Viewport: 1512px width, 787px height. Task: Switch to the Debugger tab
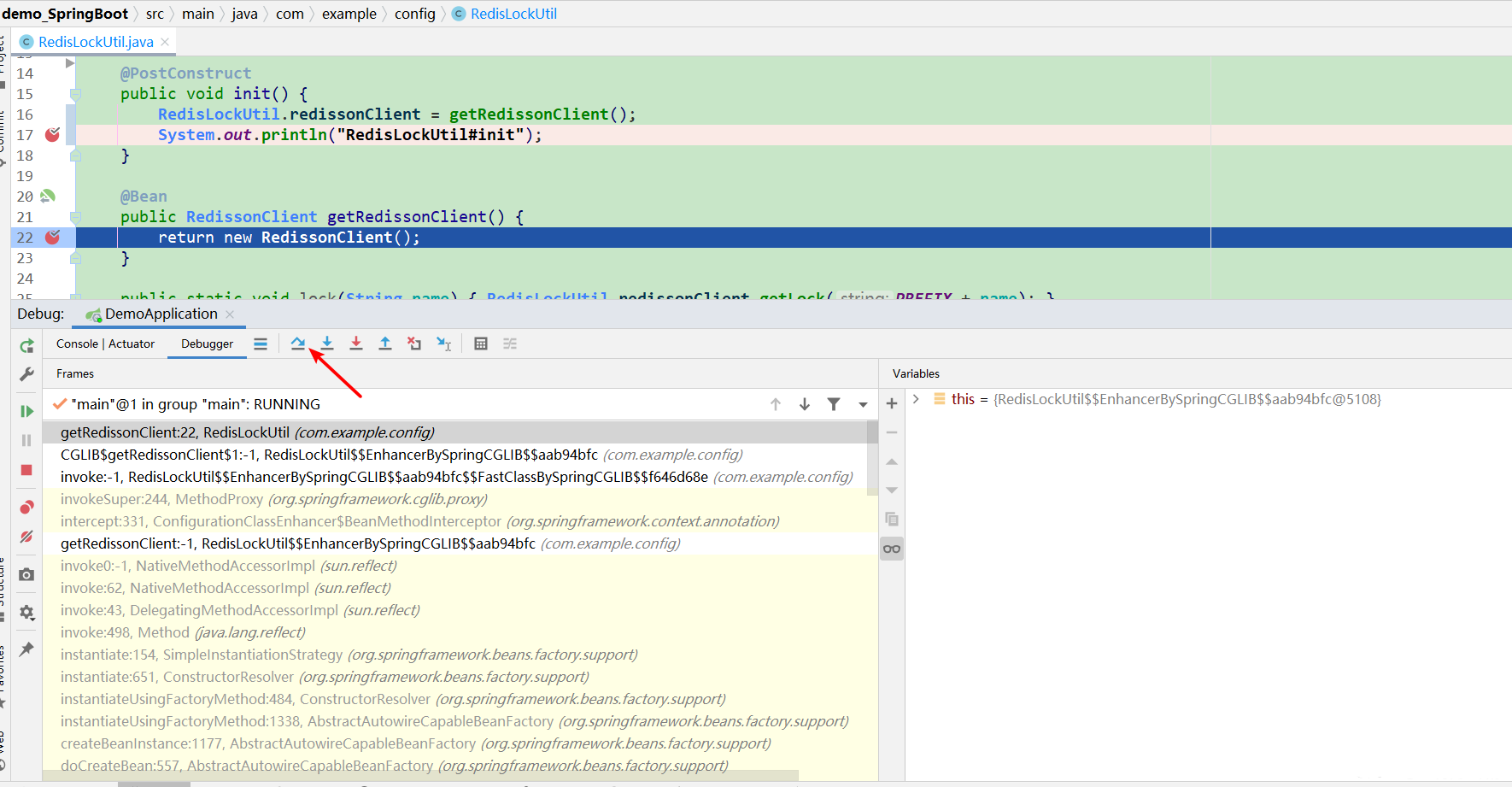pos(207,344)
